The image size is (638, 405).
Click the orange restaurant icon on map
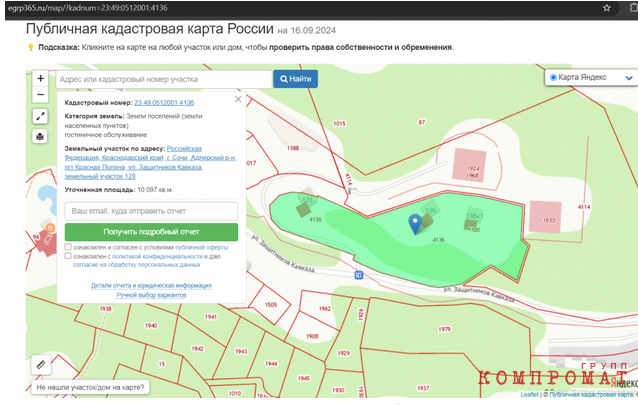click(x=50, y=228)
